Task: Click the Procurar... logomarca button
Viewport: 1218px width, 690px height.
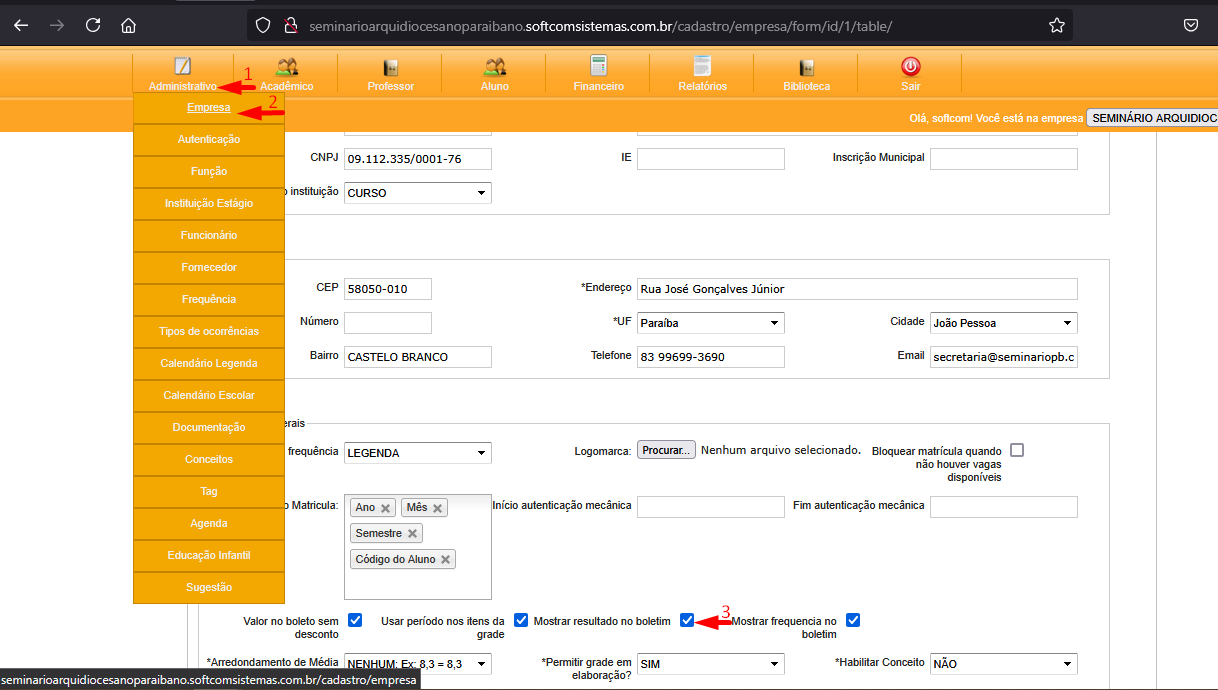Action: pyautogui.click(x=666, y=450)
